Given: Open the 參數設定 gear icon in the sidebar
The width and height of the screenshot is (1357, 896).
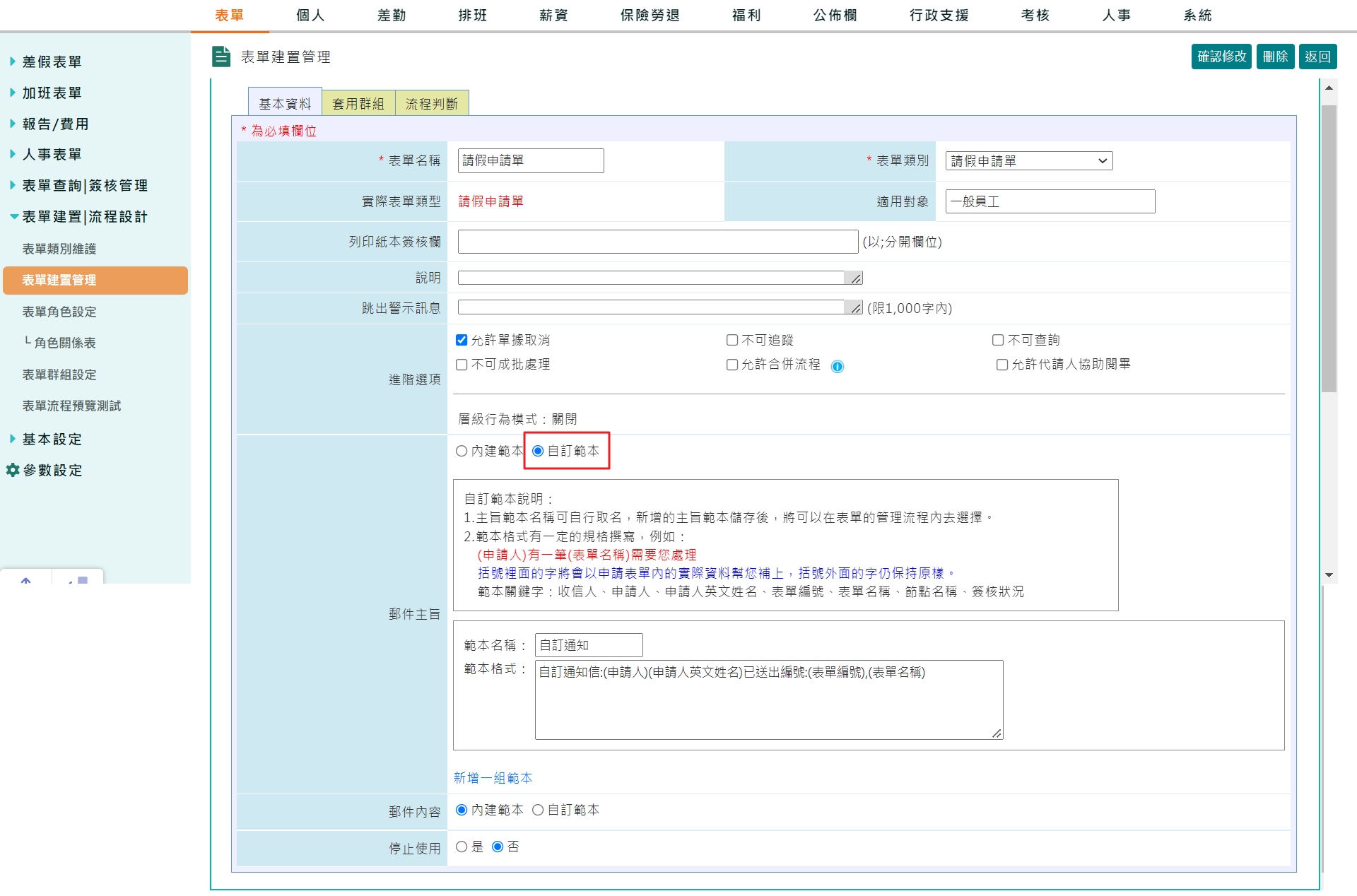Looking at the screenshot, I should pos(12,470).
